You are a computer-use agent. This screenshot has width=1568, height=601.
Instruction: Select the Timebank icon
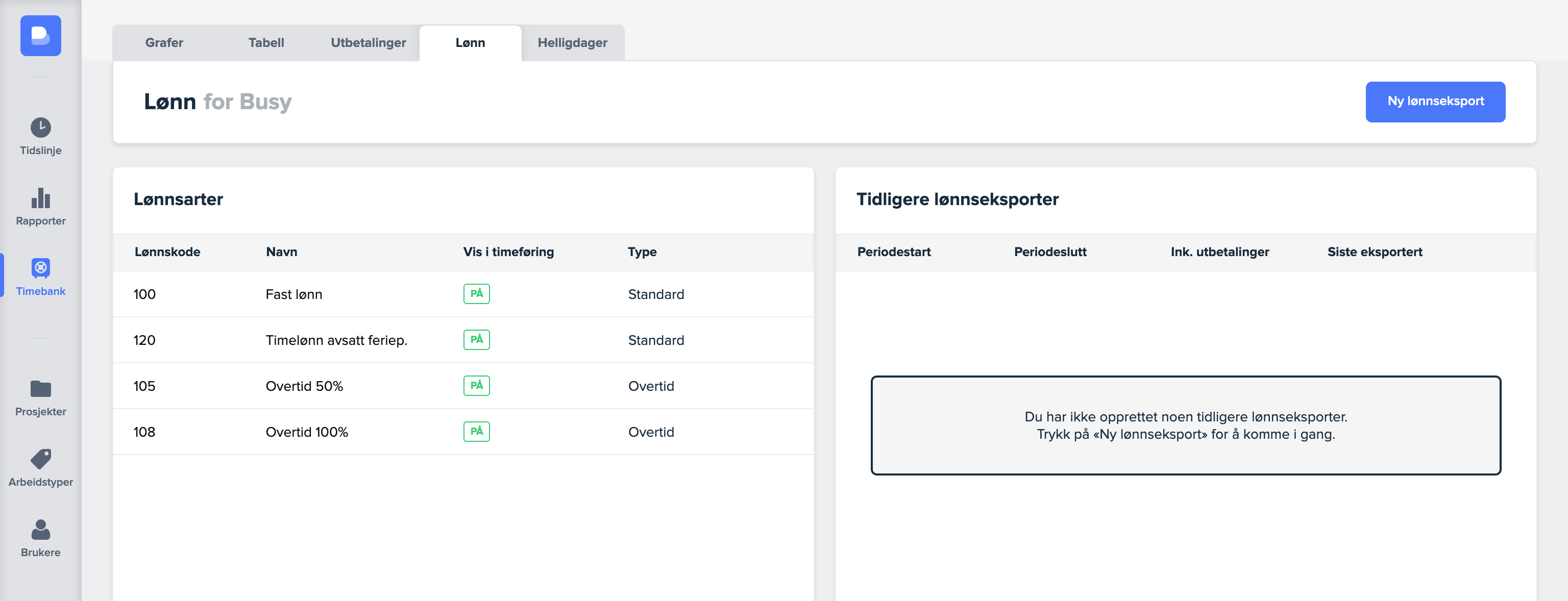click(41, 268)
